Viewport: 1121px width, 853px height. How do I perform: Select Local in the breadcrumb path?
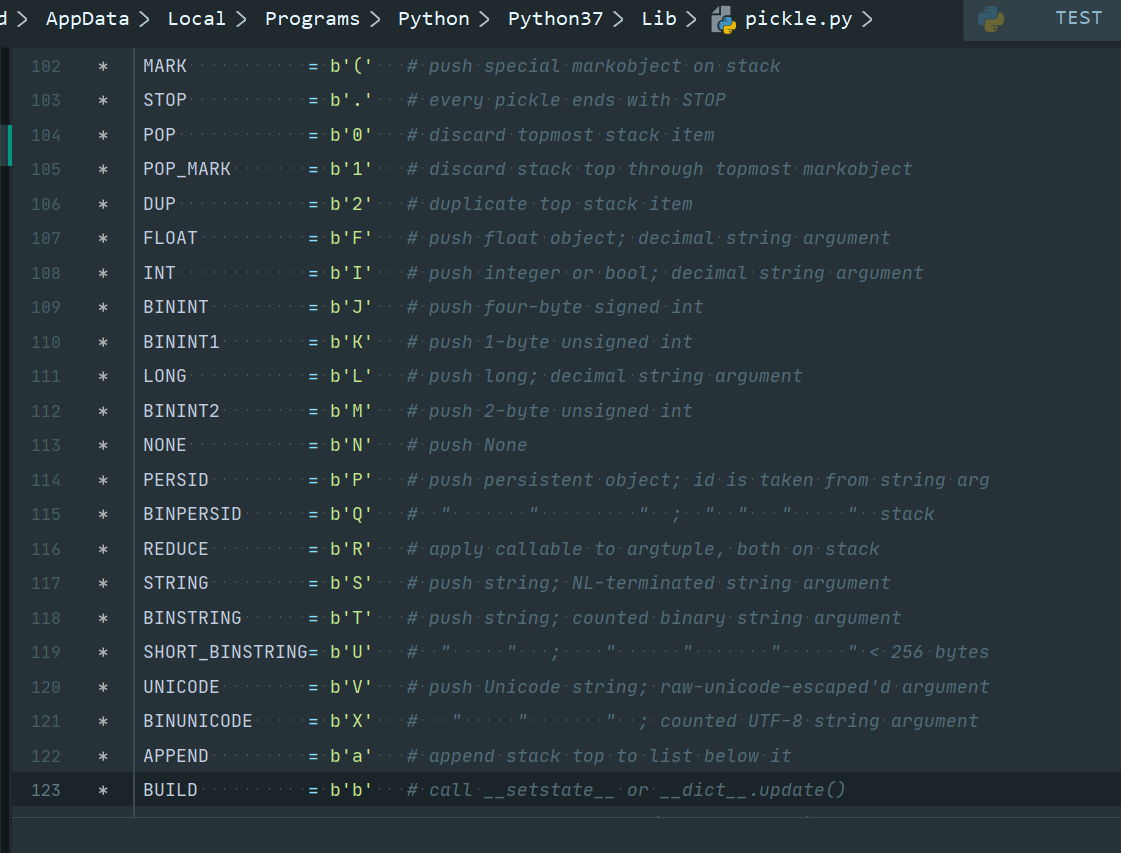pos(196,19)
